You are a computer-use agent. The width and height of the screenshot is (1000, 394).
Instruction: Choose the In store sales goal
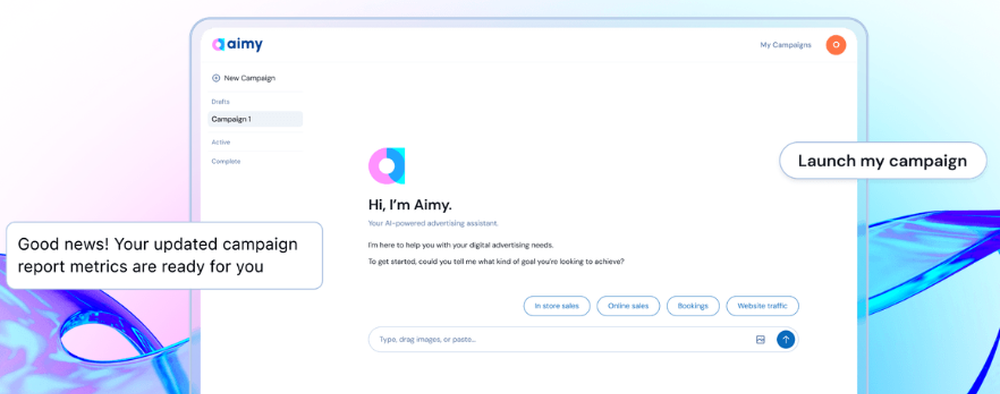point(557,306)
